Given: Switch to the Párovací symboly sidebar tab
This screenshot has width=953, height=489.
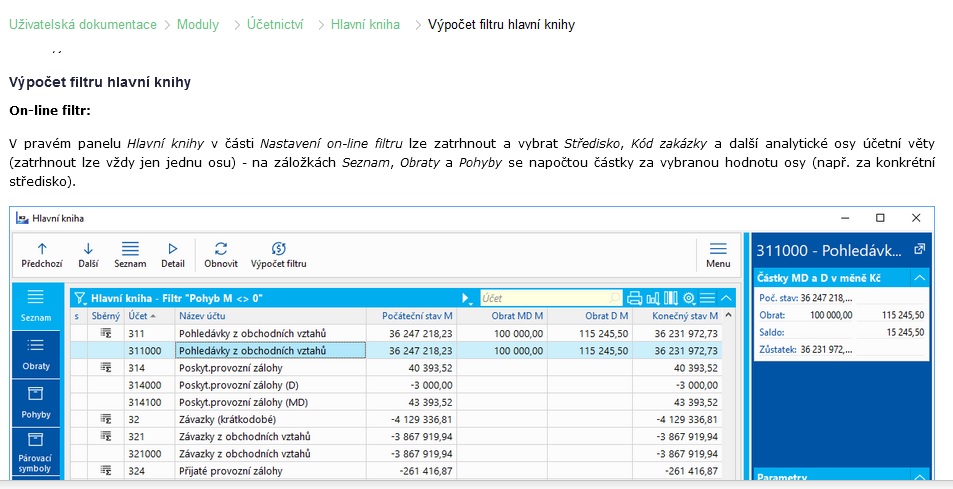Looking at the screenshot, I should tap(36, 453).
